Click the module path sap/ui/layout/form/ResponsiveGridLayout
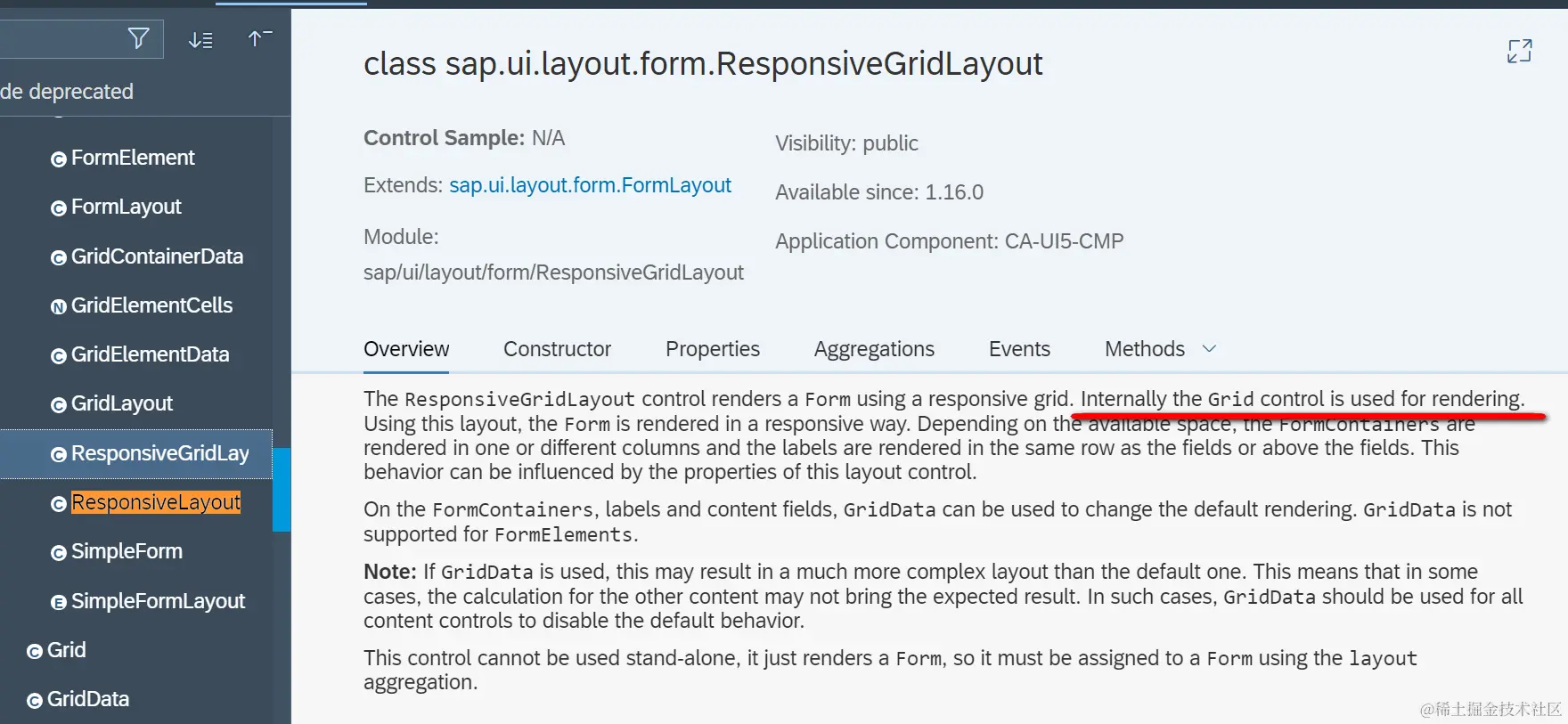1568x724 pixels. [553, 273]
